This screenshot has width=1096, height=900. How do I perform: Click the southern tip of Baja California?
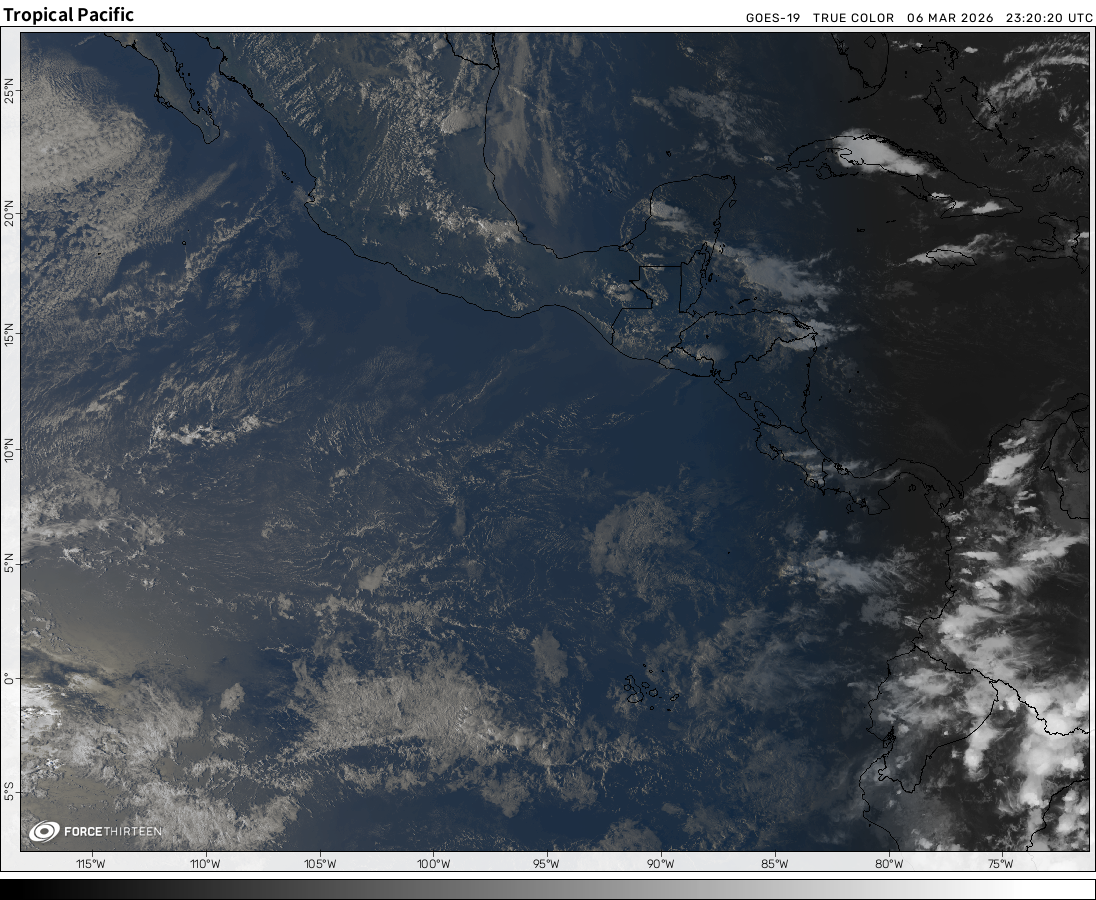(208, 130)
